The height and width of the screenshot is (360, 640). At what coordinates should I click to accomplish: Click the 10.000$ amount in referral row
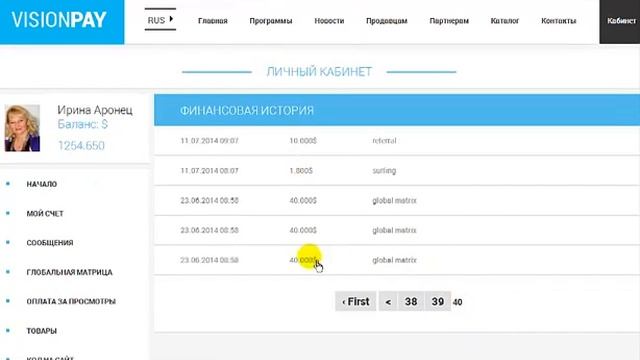303,141
